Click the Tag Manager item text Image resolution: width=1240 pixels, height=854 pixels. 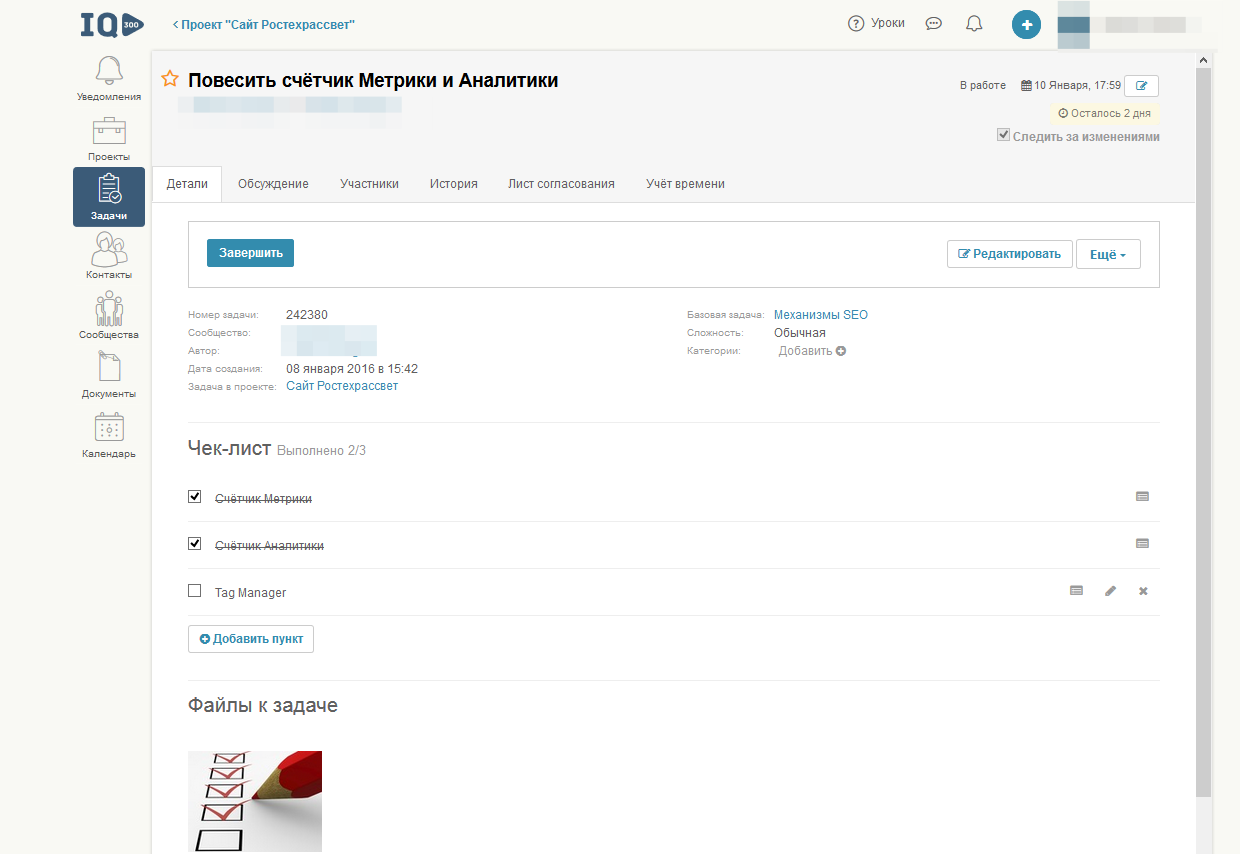click(x=251, y=593)
